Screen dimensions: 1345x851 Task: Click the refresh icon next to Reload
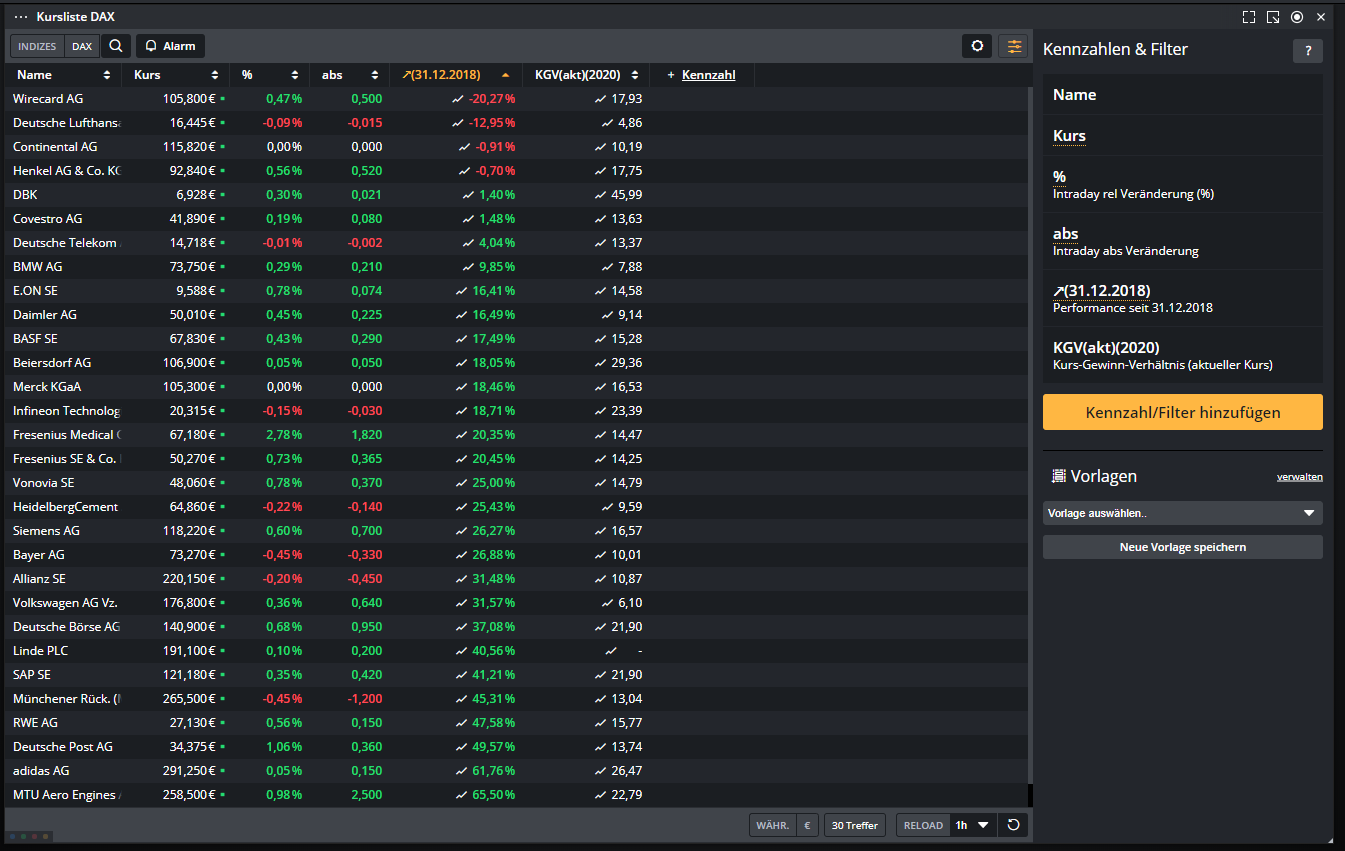coord(1013,825)
